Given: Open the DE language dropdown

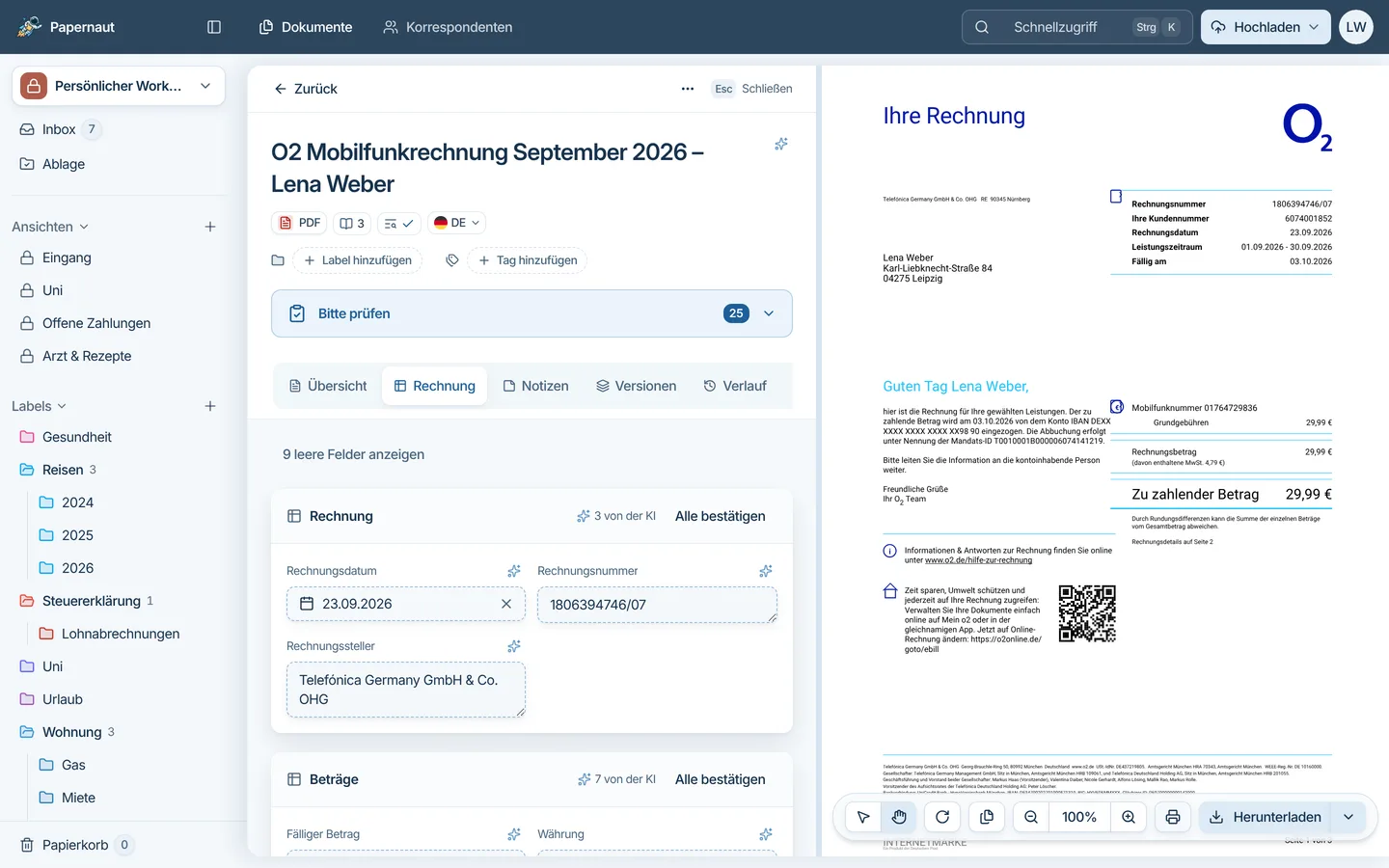Looking at the screenshot, I should [456, 223].
